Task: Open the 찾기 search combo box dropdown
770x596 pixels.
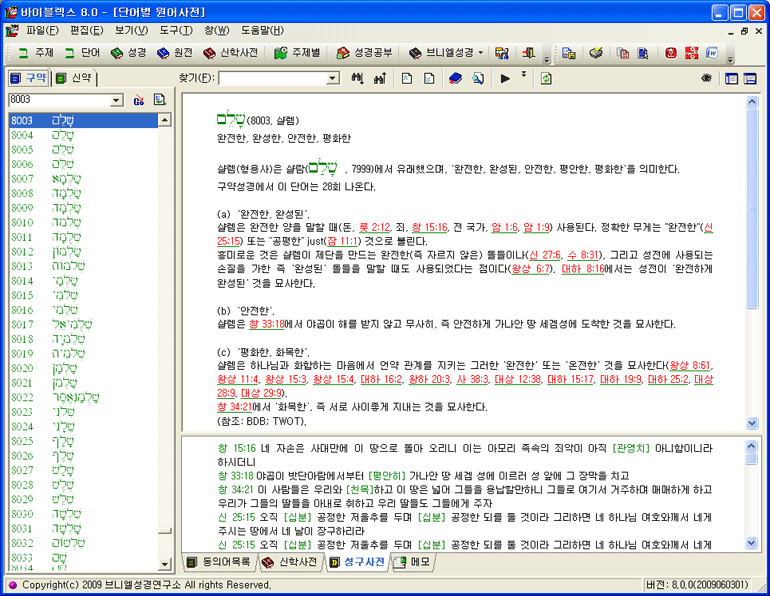Action: [333, 78]
